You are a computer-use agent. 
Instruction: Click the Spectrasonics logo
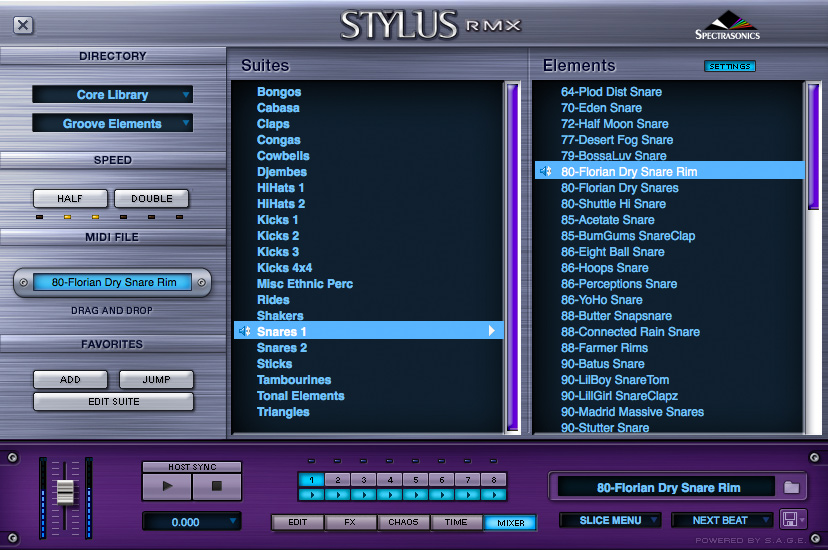click(x=727, y=26)
